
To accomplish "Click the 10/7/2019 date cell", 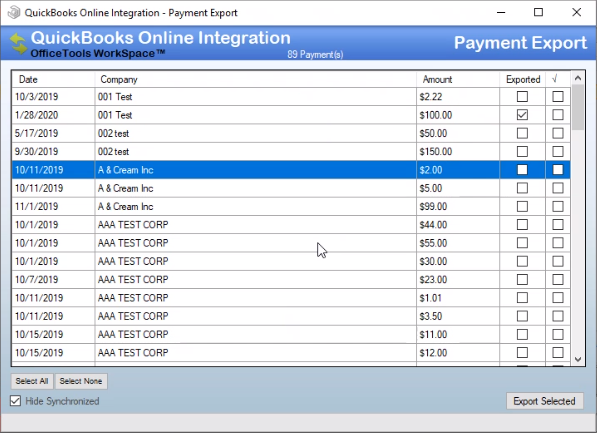I will coord(53,280).
